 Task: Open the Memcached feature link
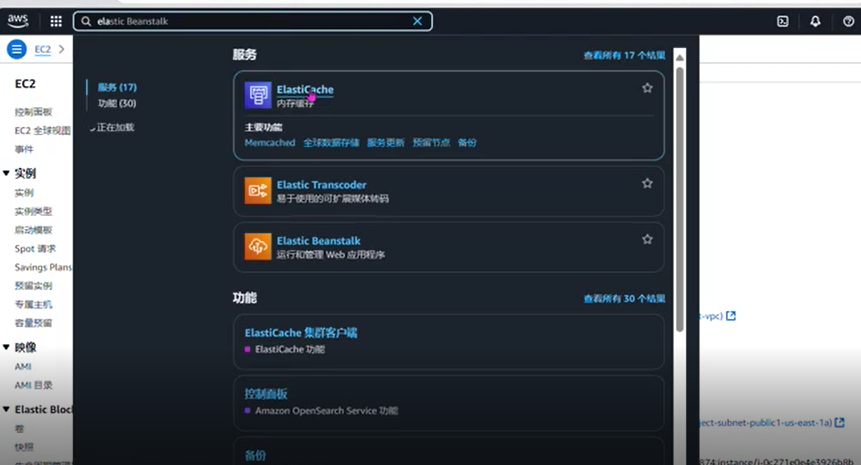tap(270, 143)
